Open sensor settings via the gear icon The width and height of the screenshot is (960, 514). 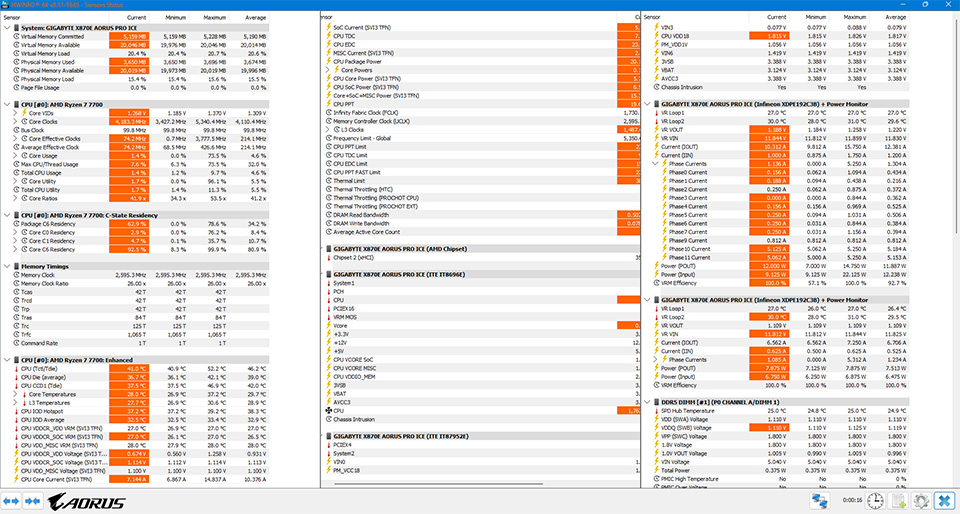click(x=920, y=500)
